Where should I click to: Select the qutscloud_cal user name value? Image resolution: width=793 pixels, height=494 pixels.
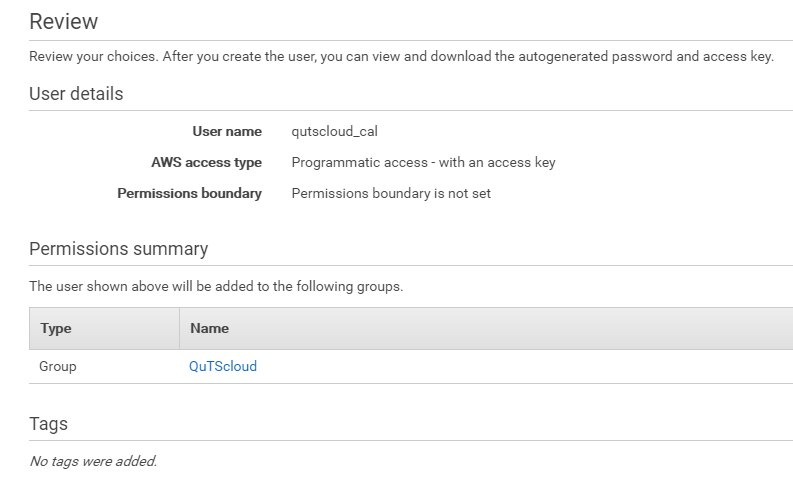[x=334, y=131]
